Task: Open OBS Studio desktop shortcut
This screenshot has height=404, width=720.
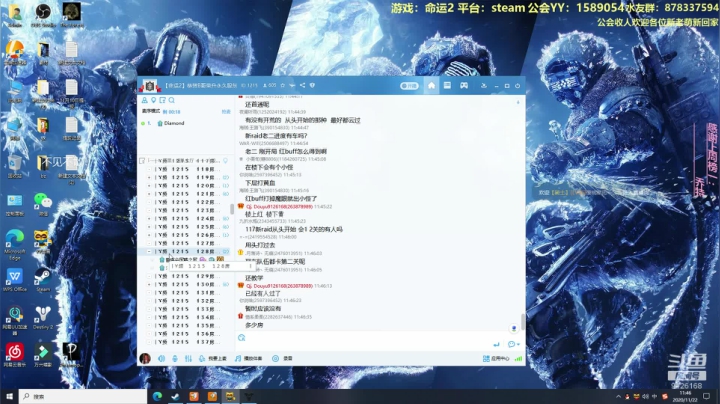Action: [x=43, y=14]
